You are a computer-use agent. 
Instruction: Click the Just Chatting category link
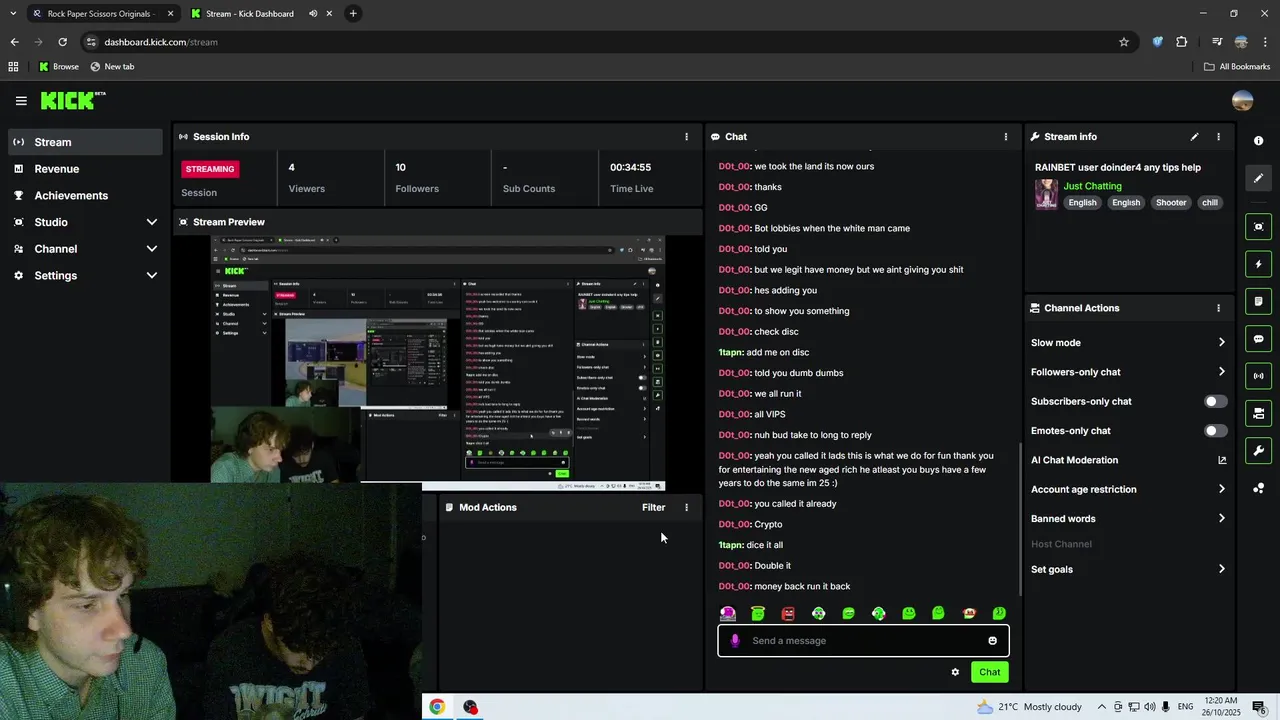tap(1092, 186)
